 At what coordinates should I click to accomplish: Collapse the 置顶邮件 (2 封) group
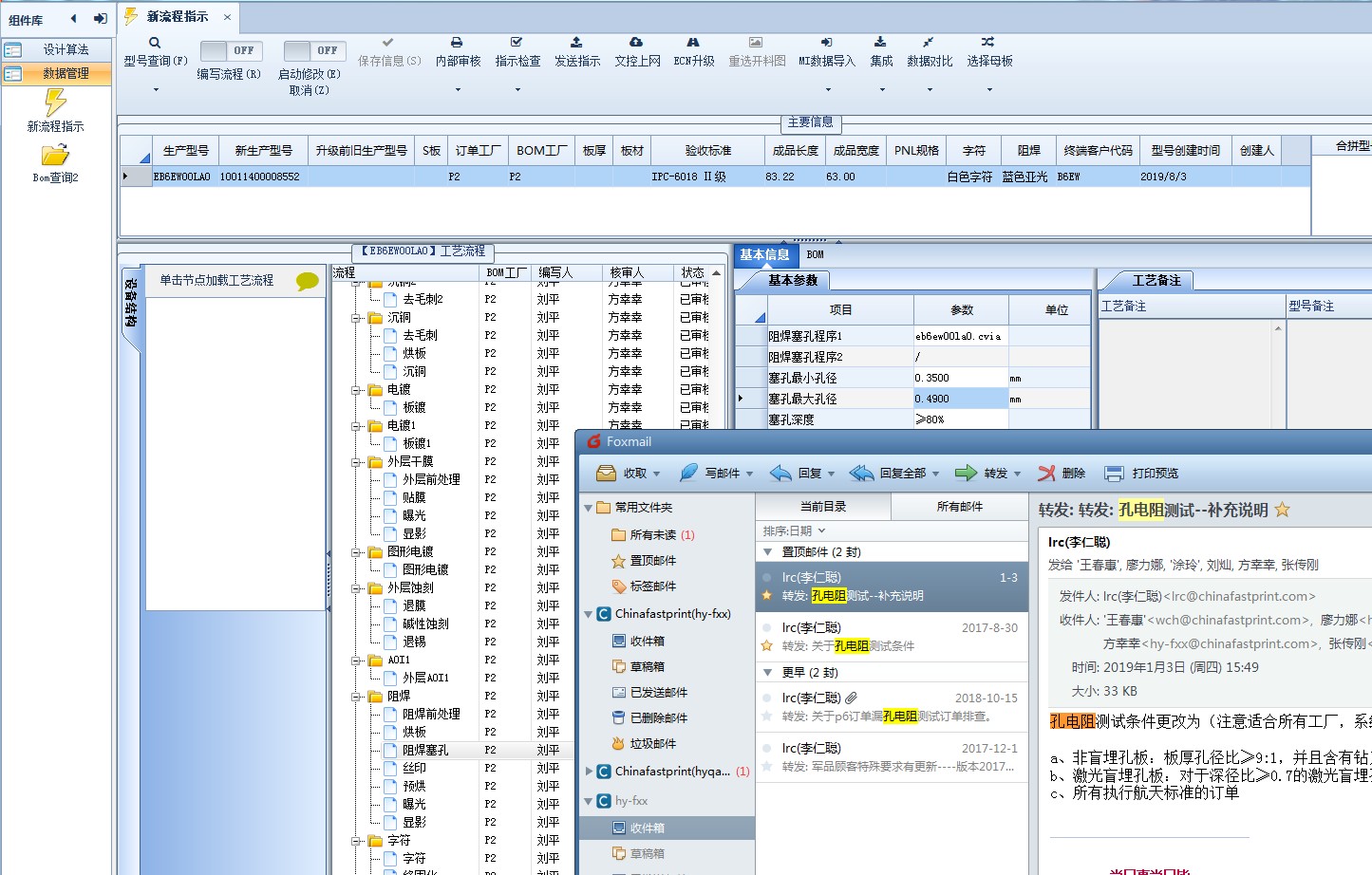[x=767, y=551]
